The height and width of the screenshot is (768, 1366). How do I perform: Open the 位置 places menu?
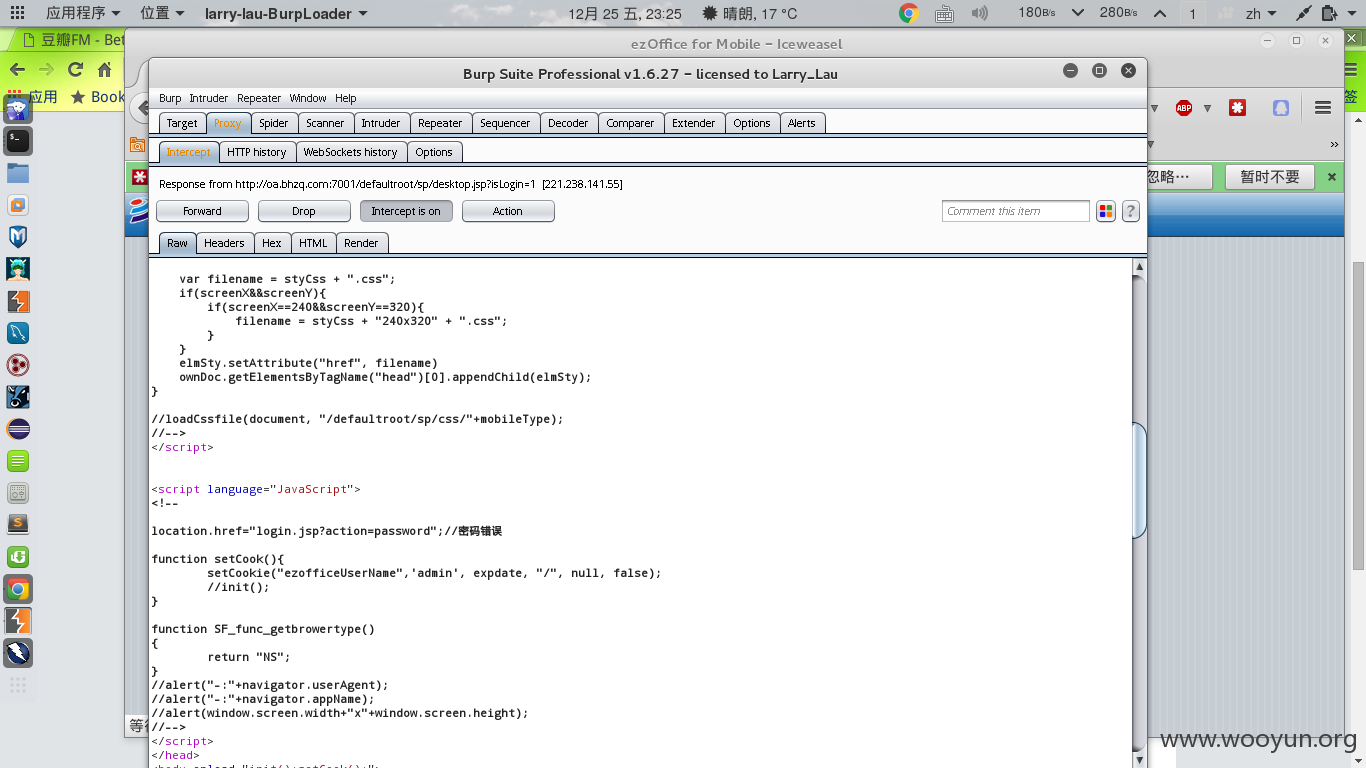[x=162, y=14]
